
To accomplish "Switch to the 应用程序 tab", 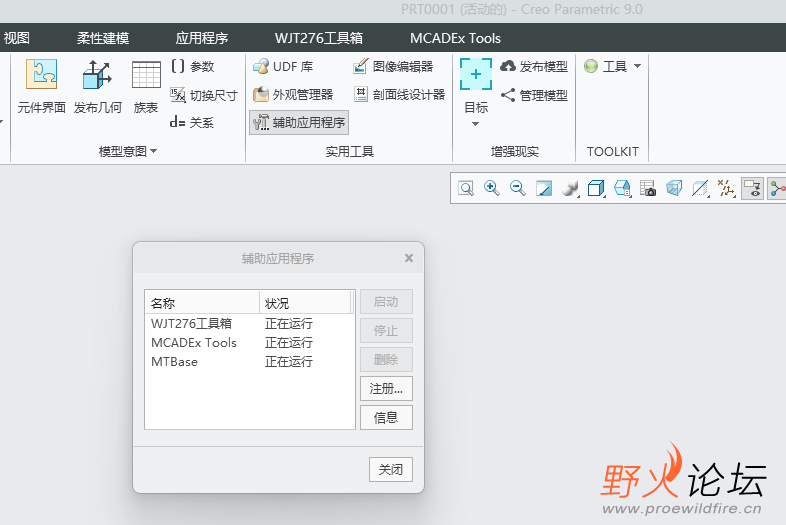I will (202, 38).
